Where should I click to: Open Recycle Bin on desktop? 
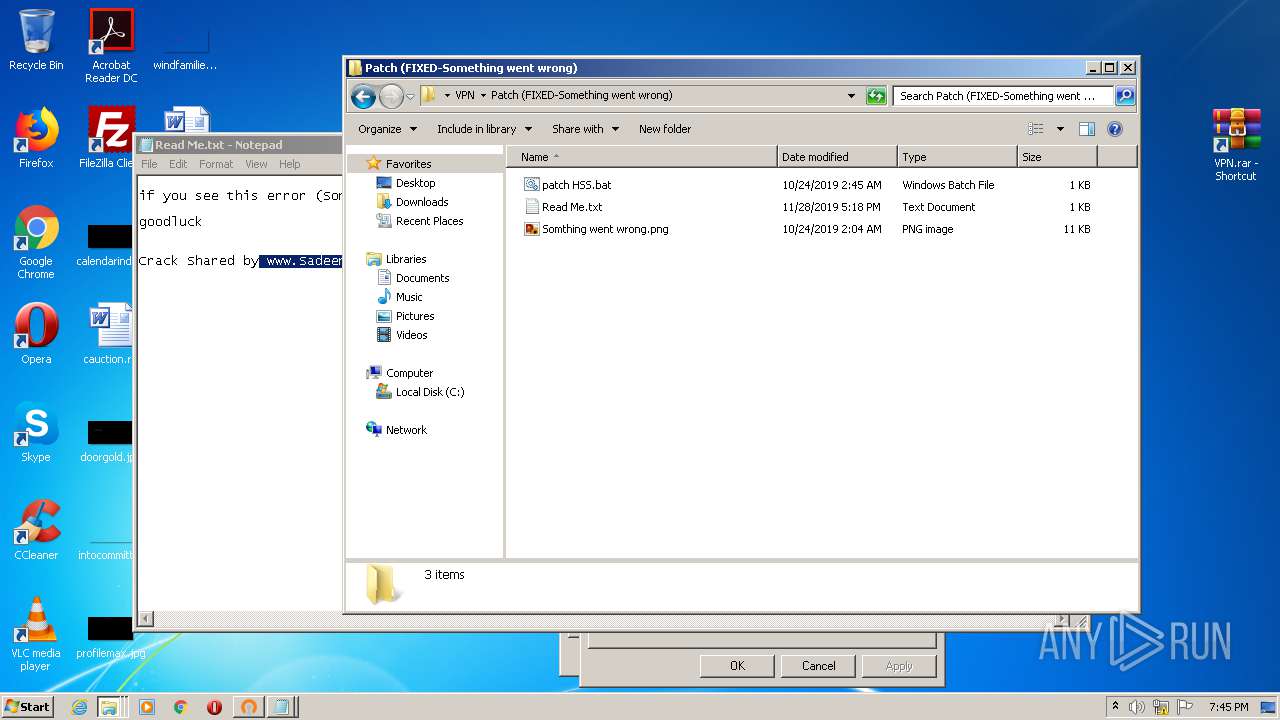pyautogui.click(x=36, y=41)
